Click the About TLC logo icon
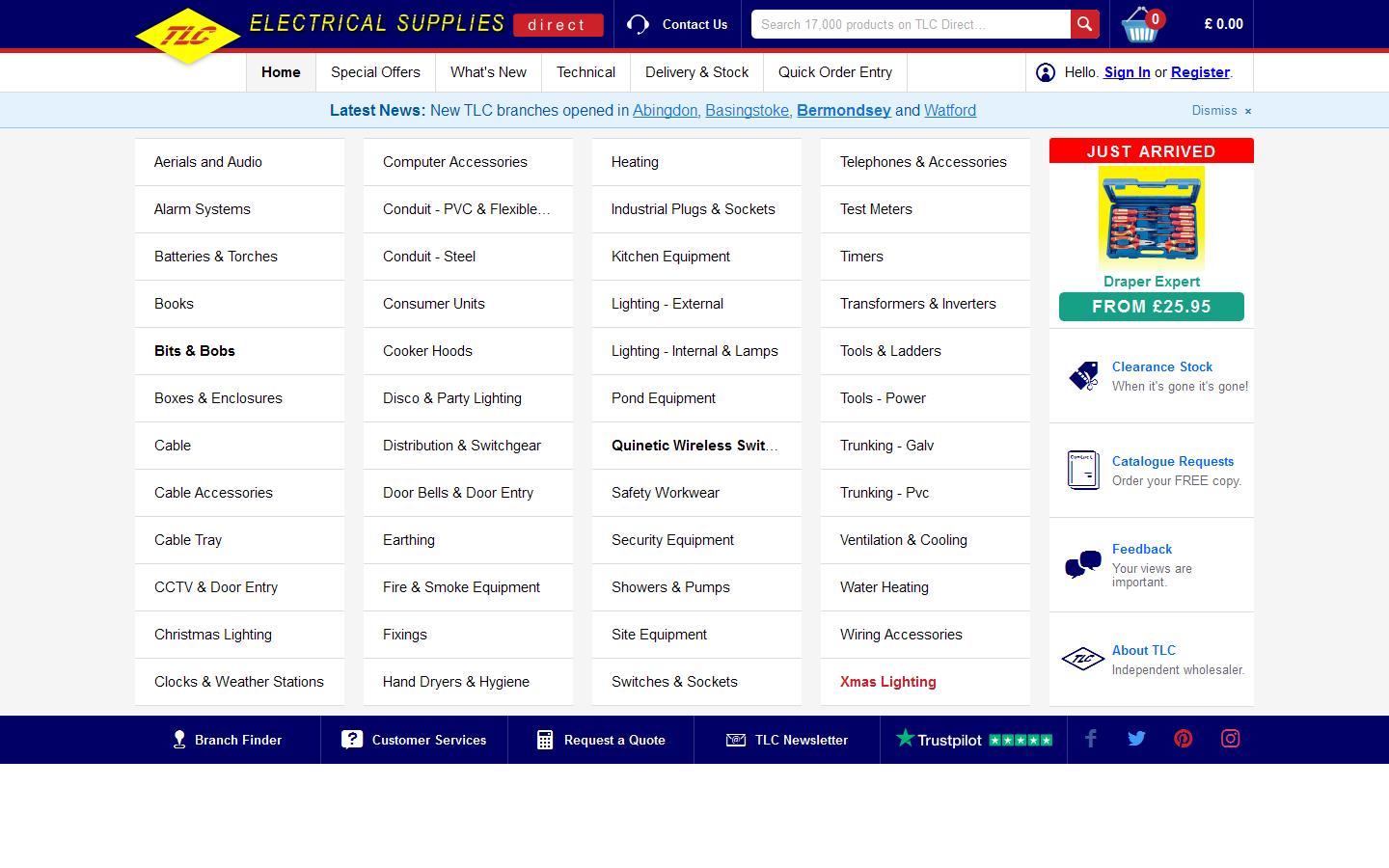Screen dimensions: 1389x868 pos(1082,660)
